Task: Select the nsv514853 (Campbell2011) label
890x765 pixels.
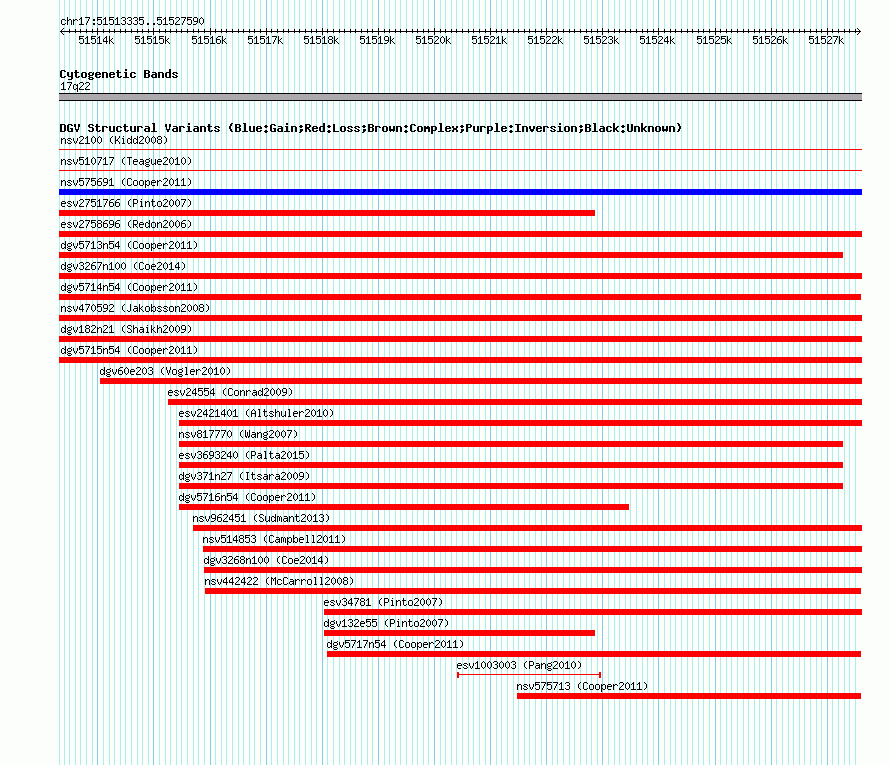Action: (274, 539)
